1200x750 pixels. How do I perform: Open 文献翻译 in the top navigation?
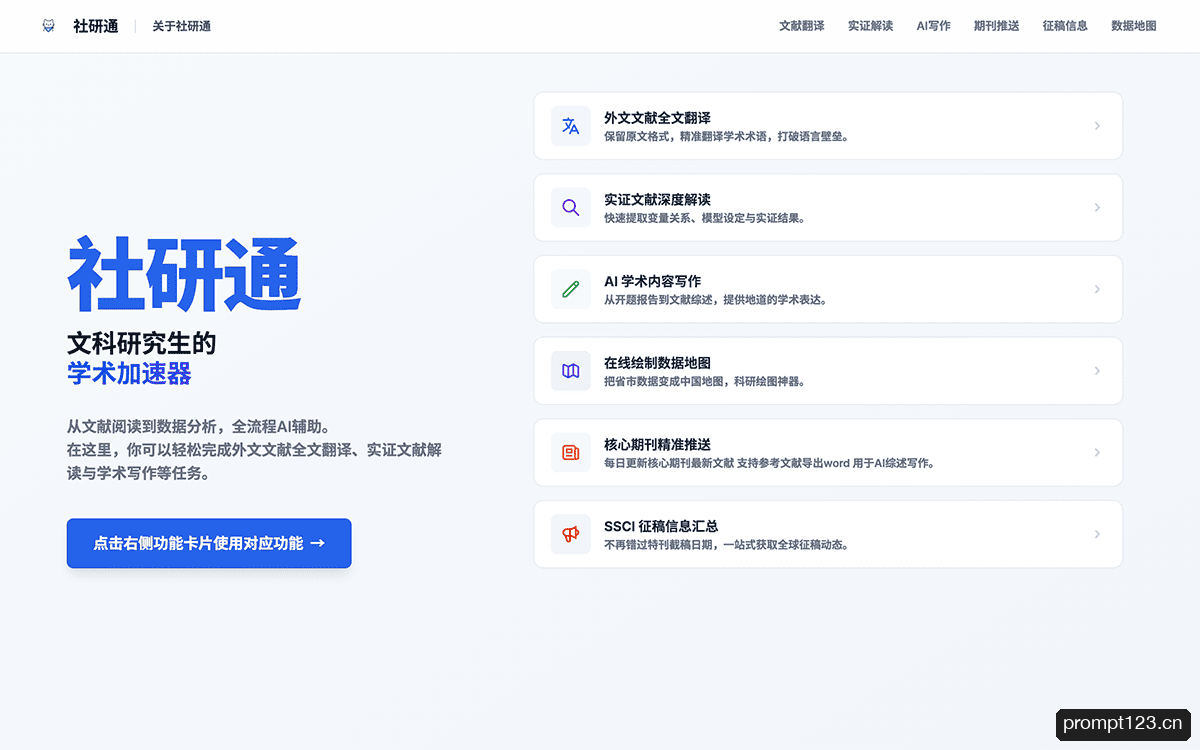click(x=802, y=26)
